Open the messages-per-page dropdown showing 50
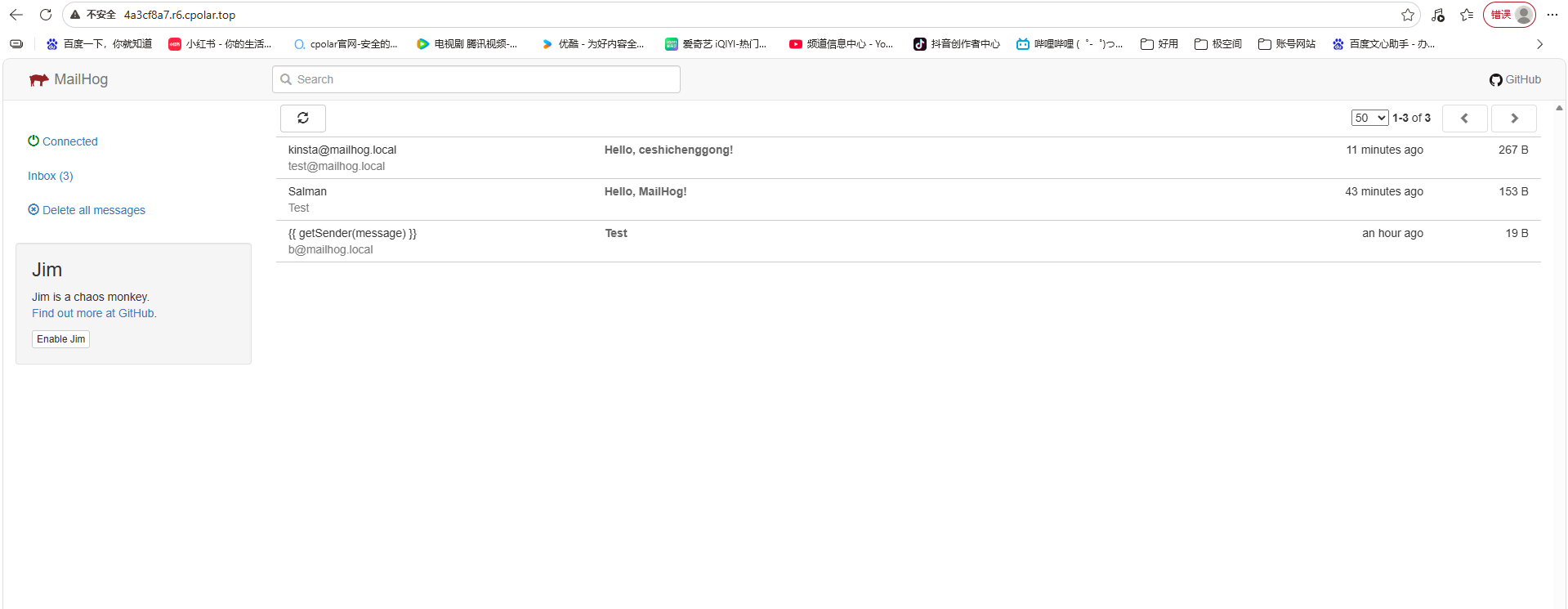The height and width of the screenshot is (609, 1568). (x=1369, y=118)
